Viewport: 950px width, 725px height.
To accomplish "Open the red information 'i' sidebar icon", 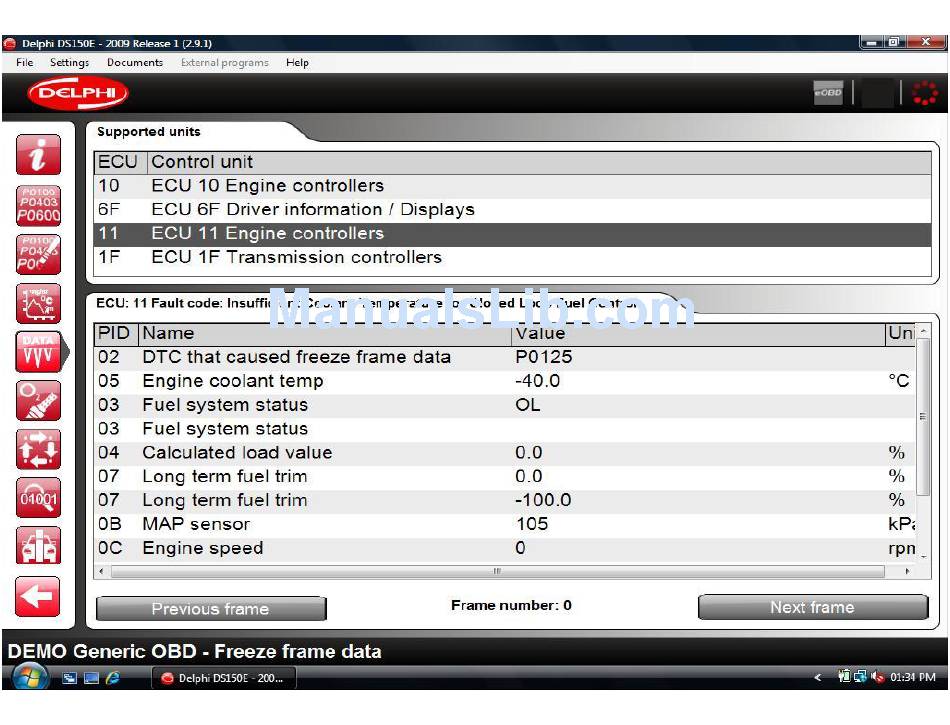I will pyautogui.click(x=39, y=156).
